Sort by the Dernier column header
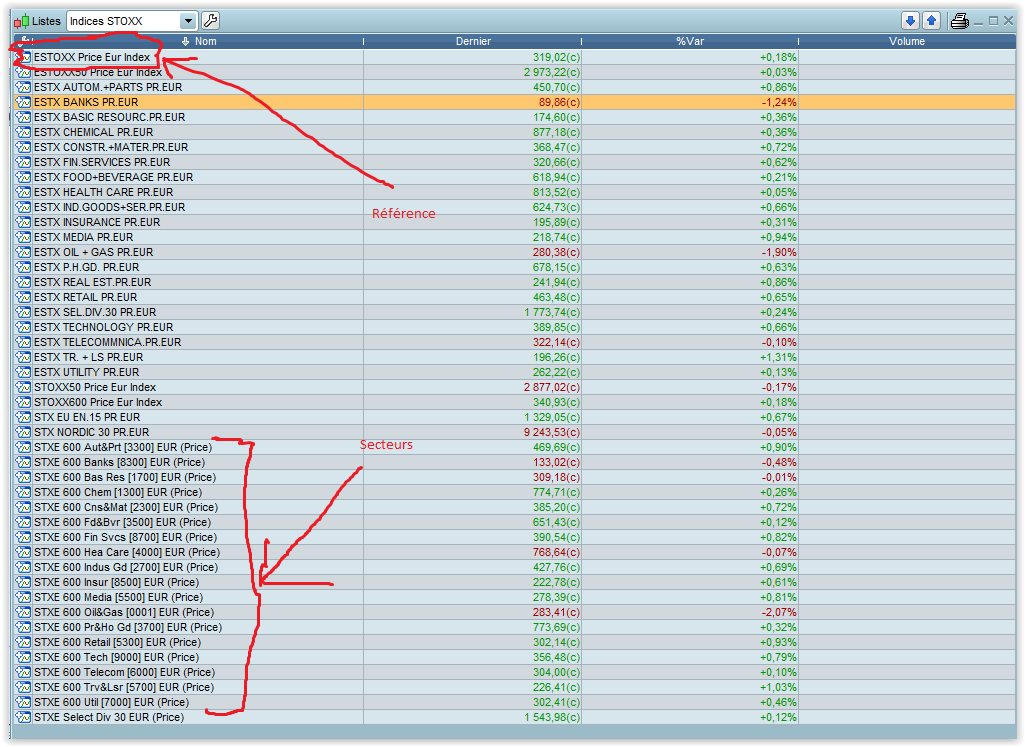Screen dimensions: 1025x747 (x=473, y=41)
